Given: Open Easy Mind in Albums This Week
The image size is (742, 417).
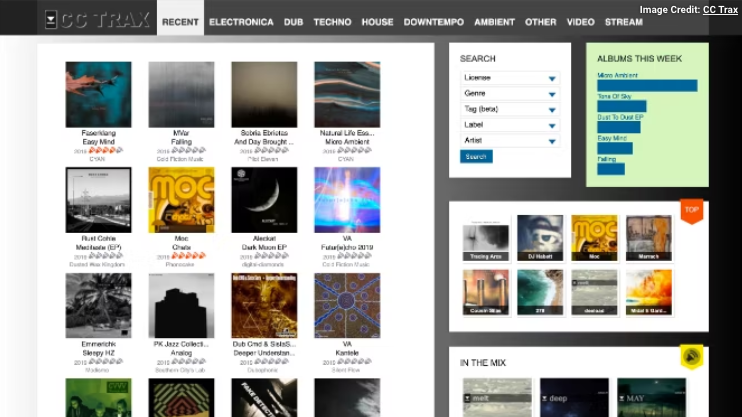Looking at the screenshot, I should click(x=612, y=138).
